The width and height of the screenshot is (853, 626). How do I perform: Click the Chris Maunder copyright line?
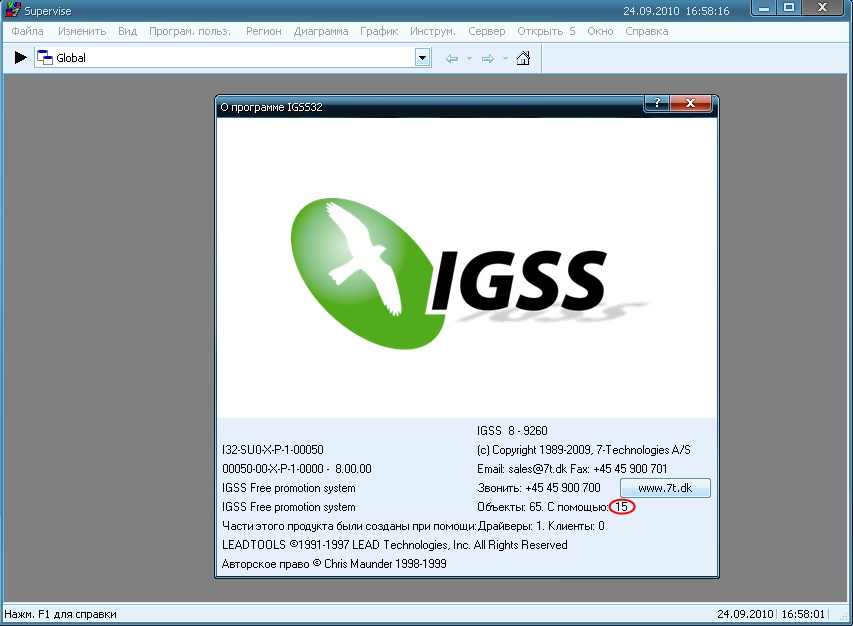tap(334, 564)
